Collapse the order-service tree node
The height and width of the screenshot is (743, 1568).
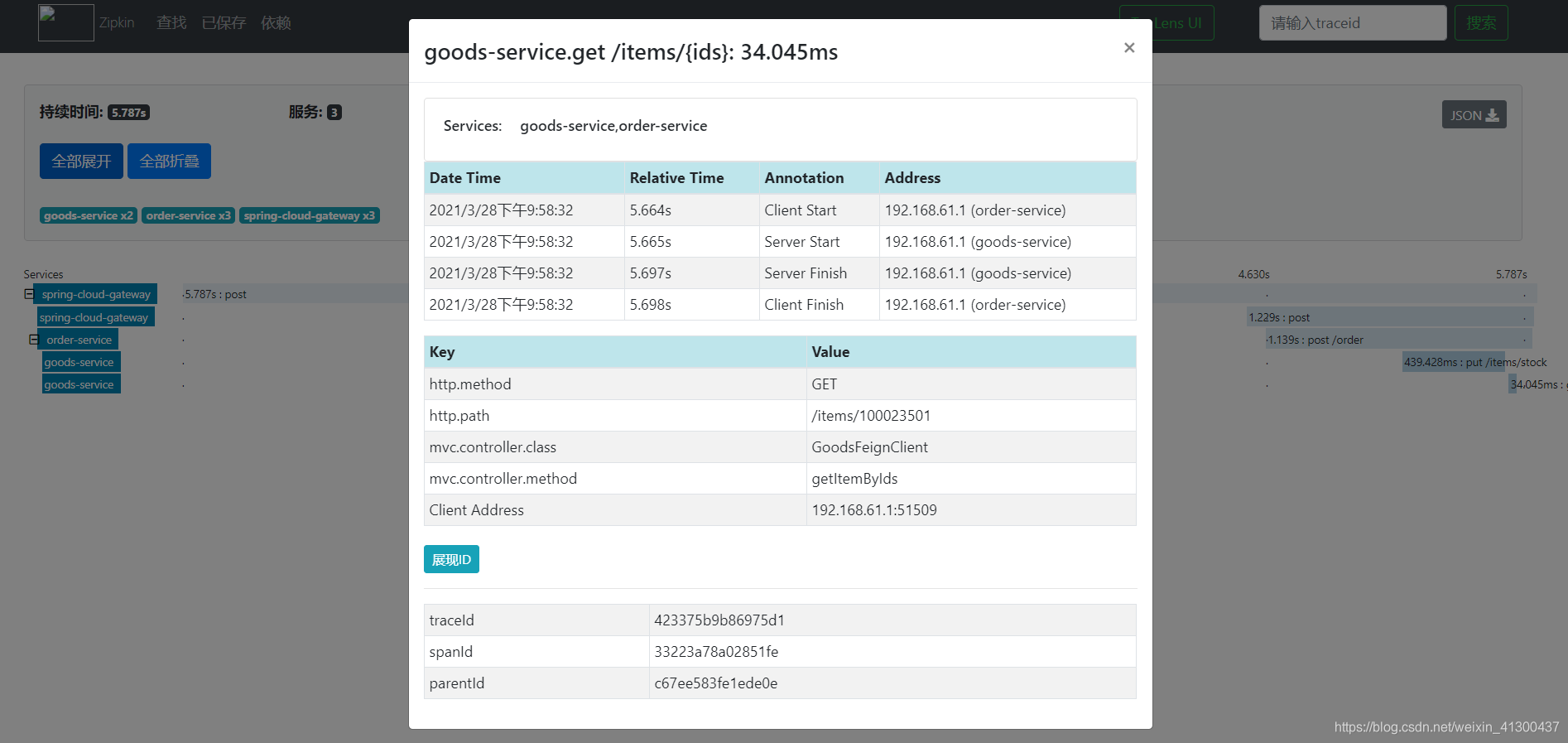point(34,340)
